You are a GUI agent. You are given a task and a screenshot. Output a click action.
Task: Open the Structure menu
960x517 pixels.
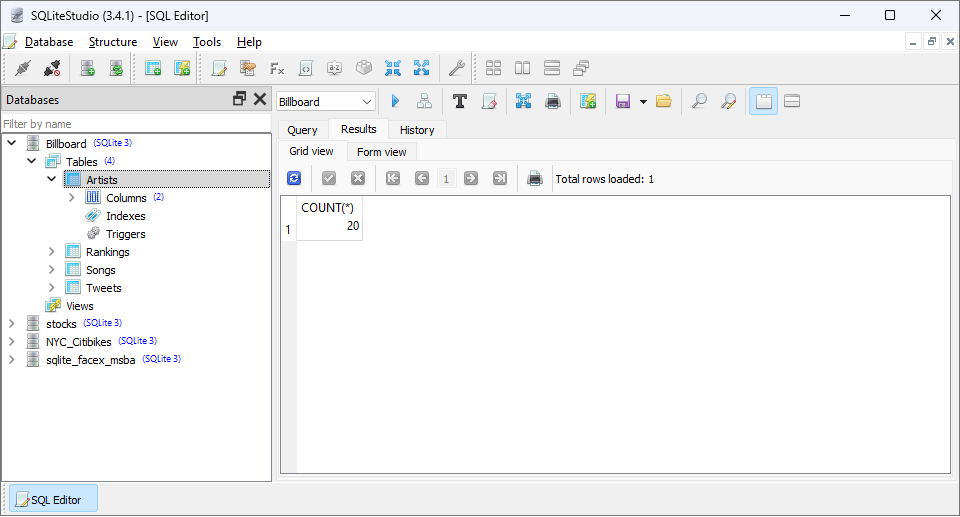coord(113,42)
